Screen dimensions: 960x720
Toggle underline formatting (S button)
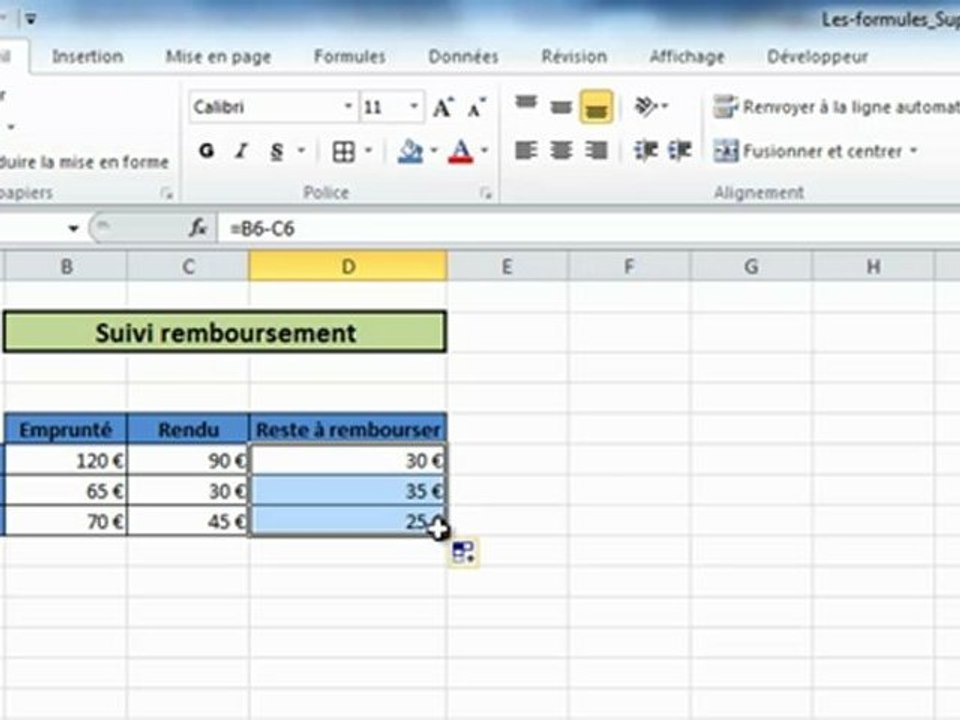[277, 151]
